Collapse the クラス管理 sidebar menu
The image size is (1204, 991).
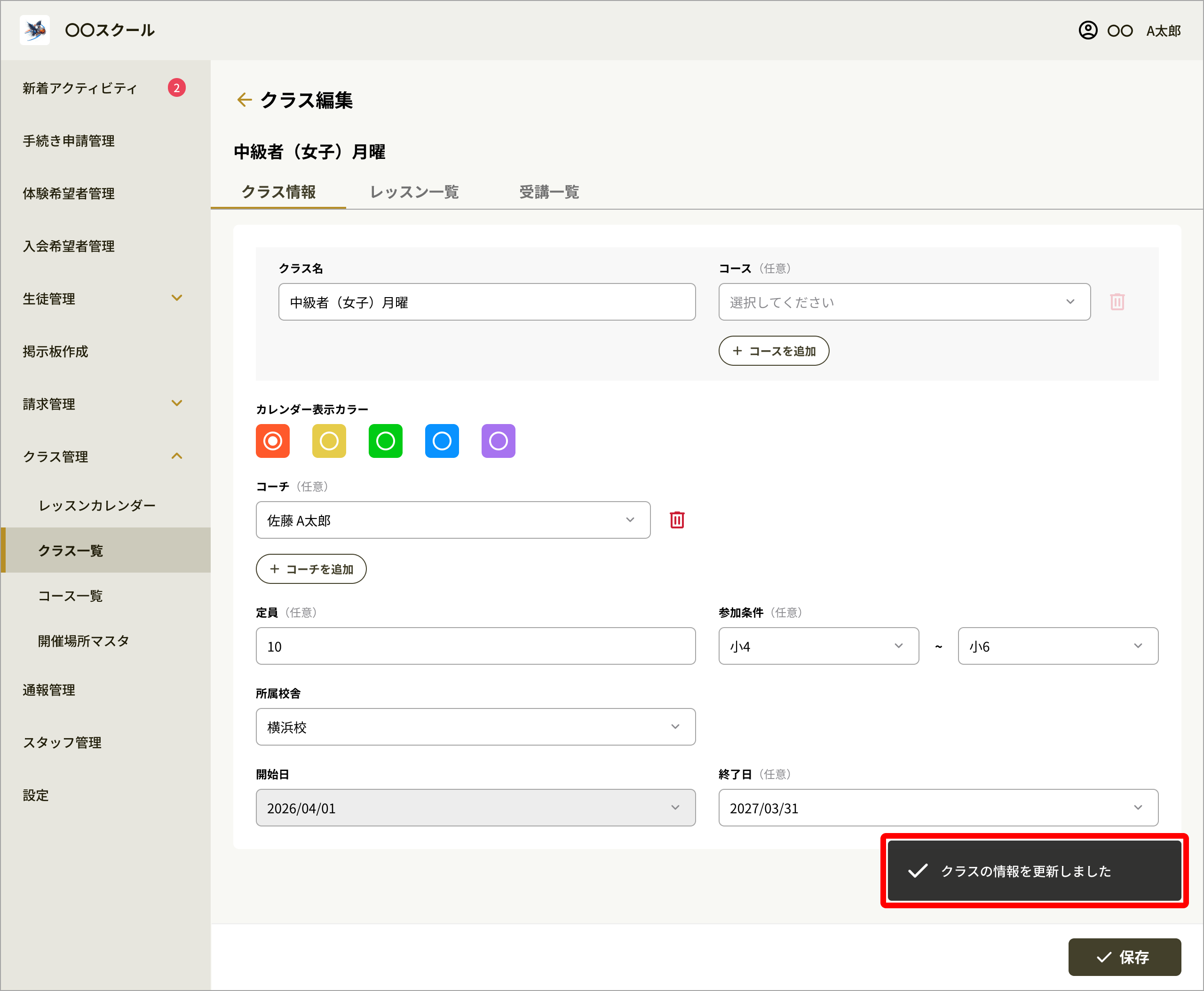point(105,456)
